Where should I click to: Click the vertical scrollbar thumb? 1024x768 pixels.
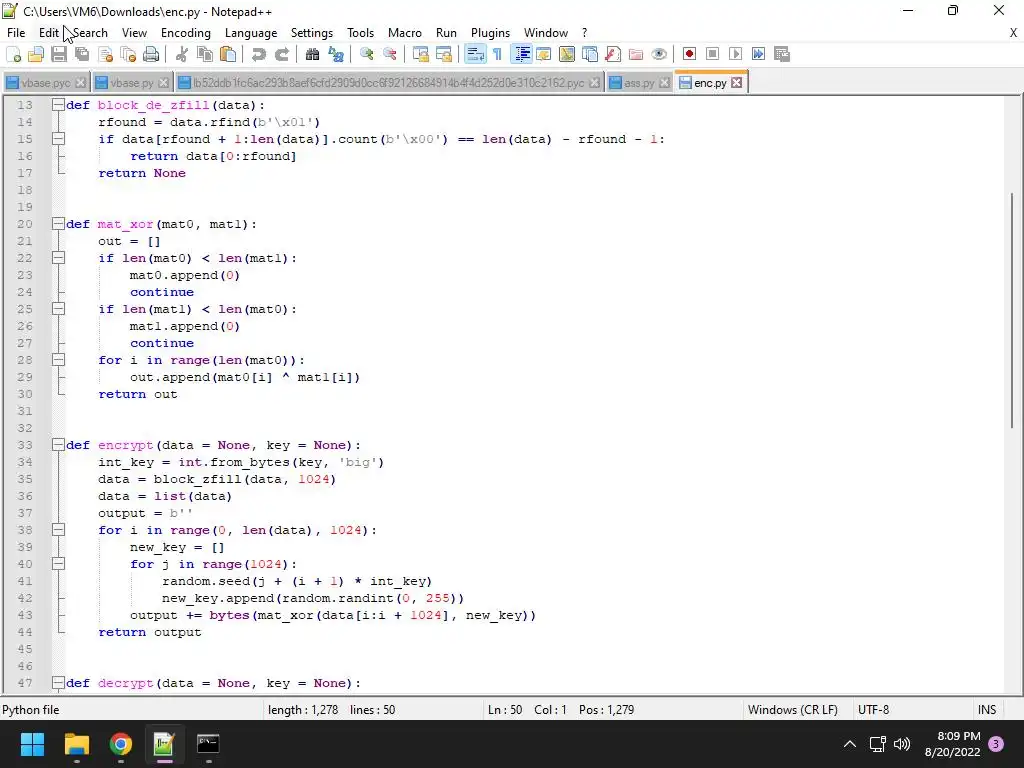click(x=1013, y=310)
